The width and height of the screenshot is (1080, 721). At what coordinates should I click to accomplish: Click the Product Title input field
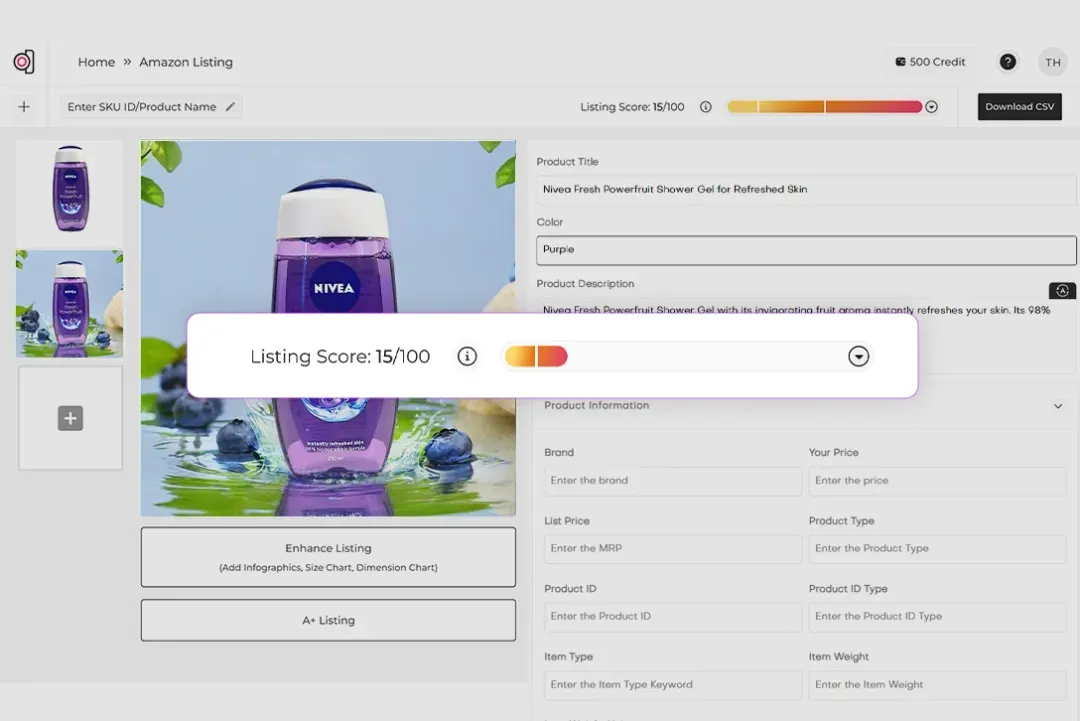tap(806, 189)
